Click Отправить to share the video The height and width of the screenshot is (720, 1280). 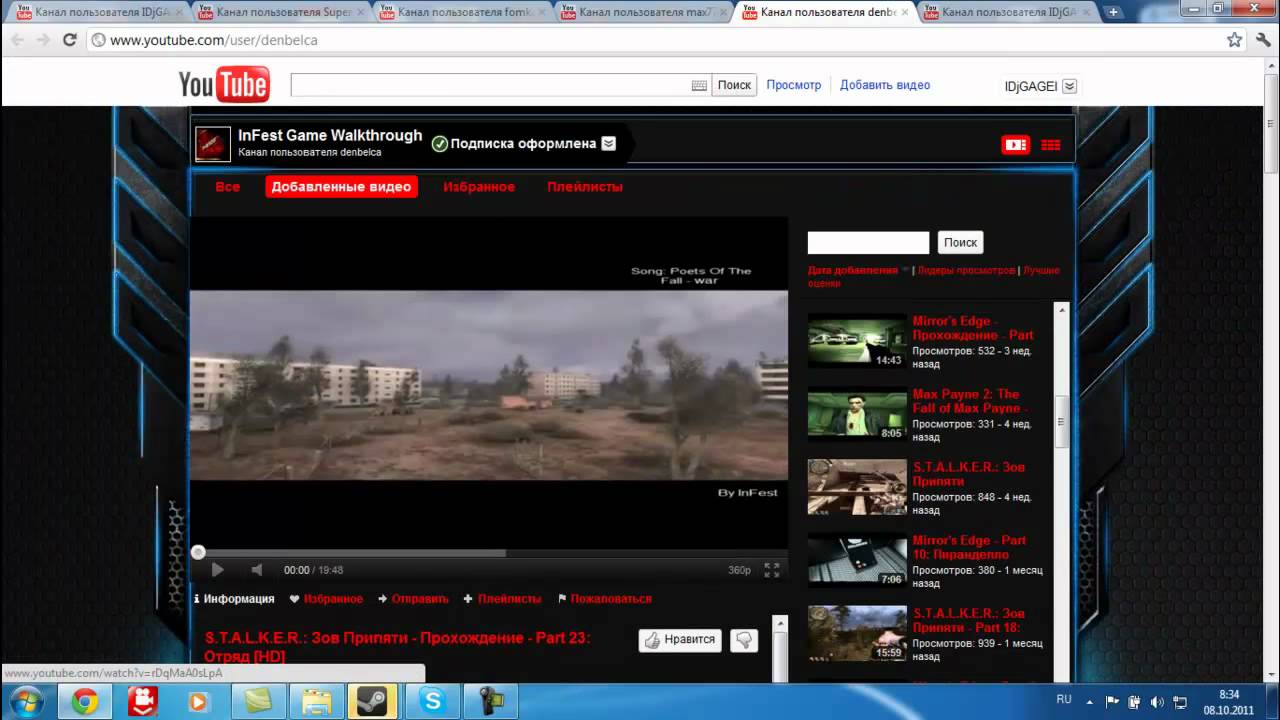[413, 599]
